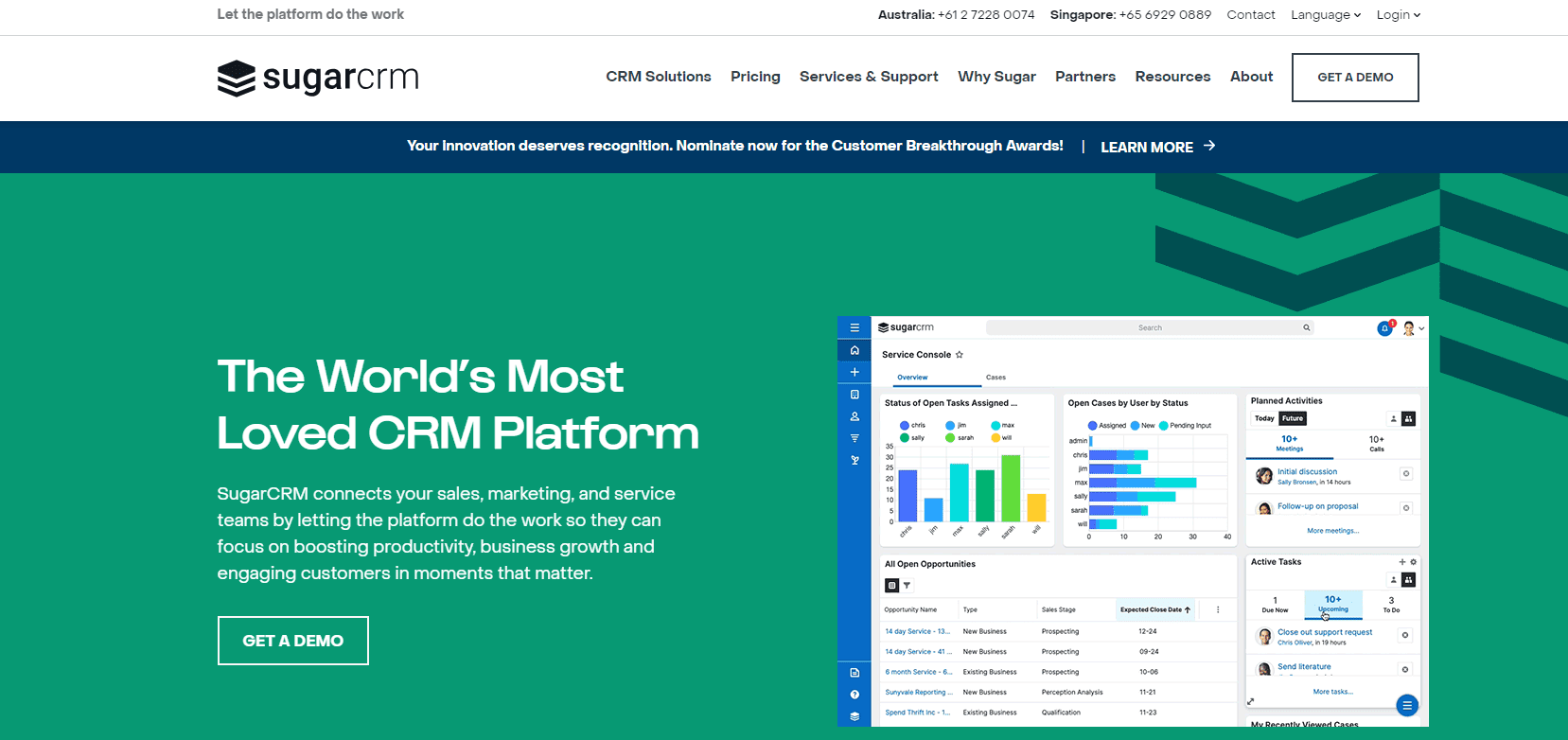Screen dimensions: 1568x740
Task: Click the dashboard Search field
Action: coord(1149,328)
